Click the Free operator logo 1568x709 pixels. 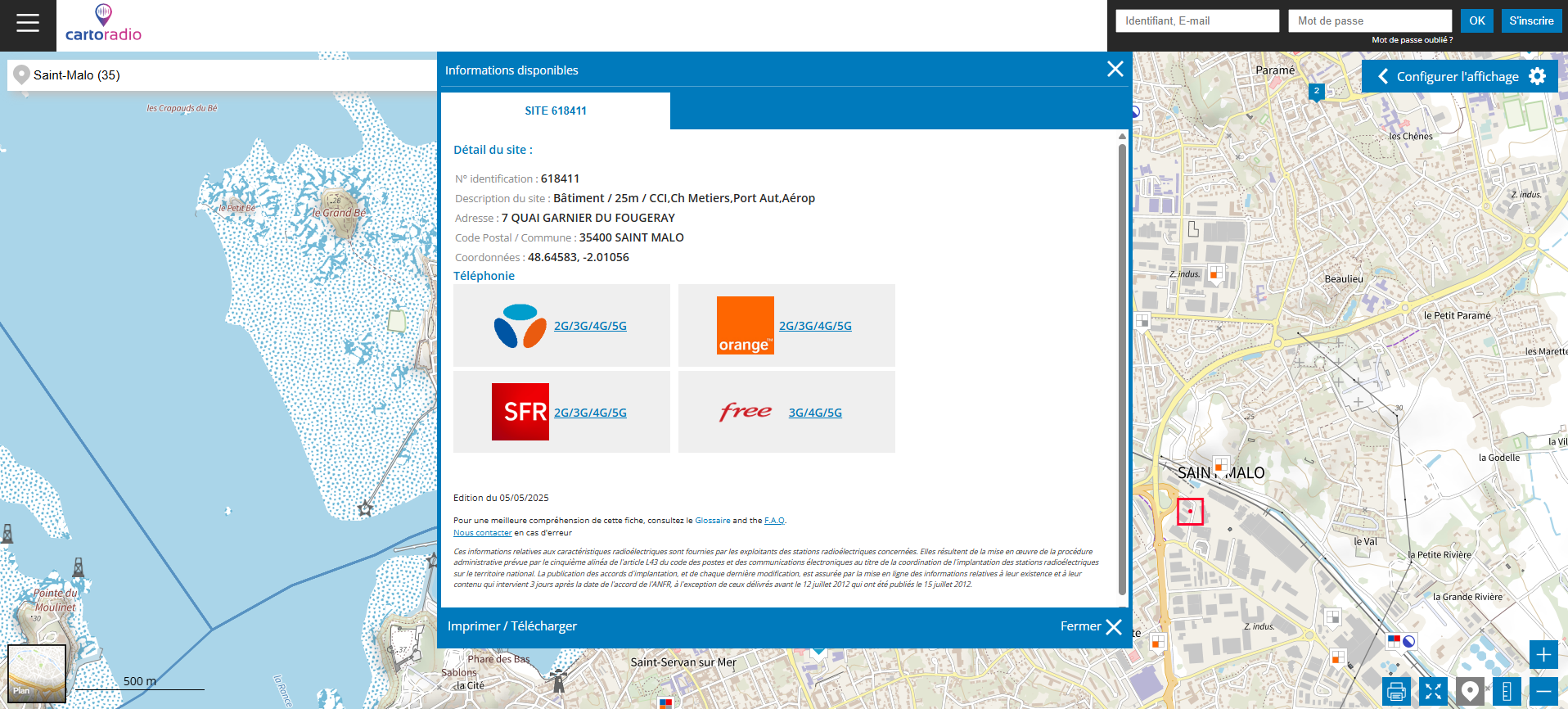746,411
